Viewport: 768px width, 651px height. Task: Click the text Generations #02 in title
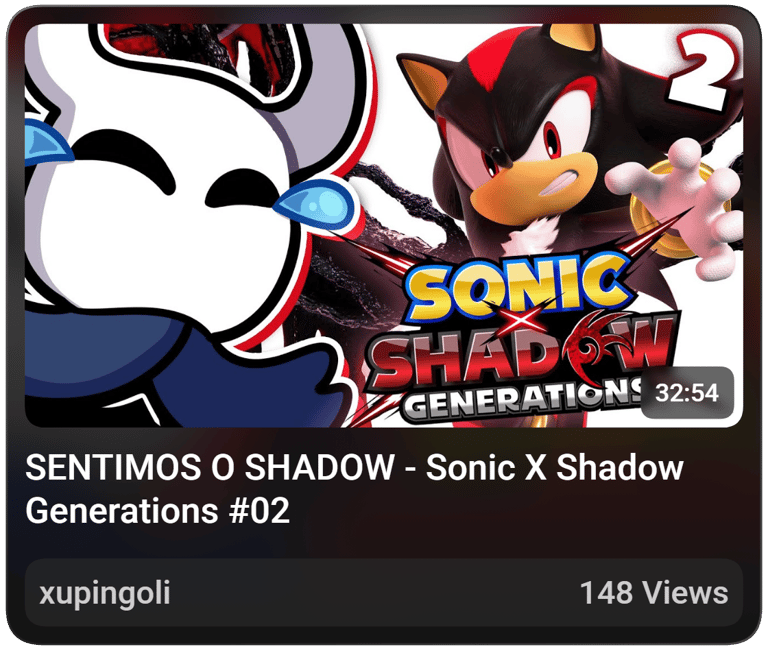point(157,510)
